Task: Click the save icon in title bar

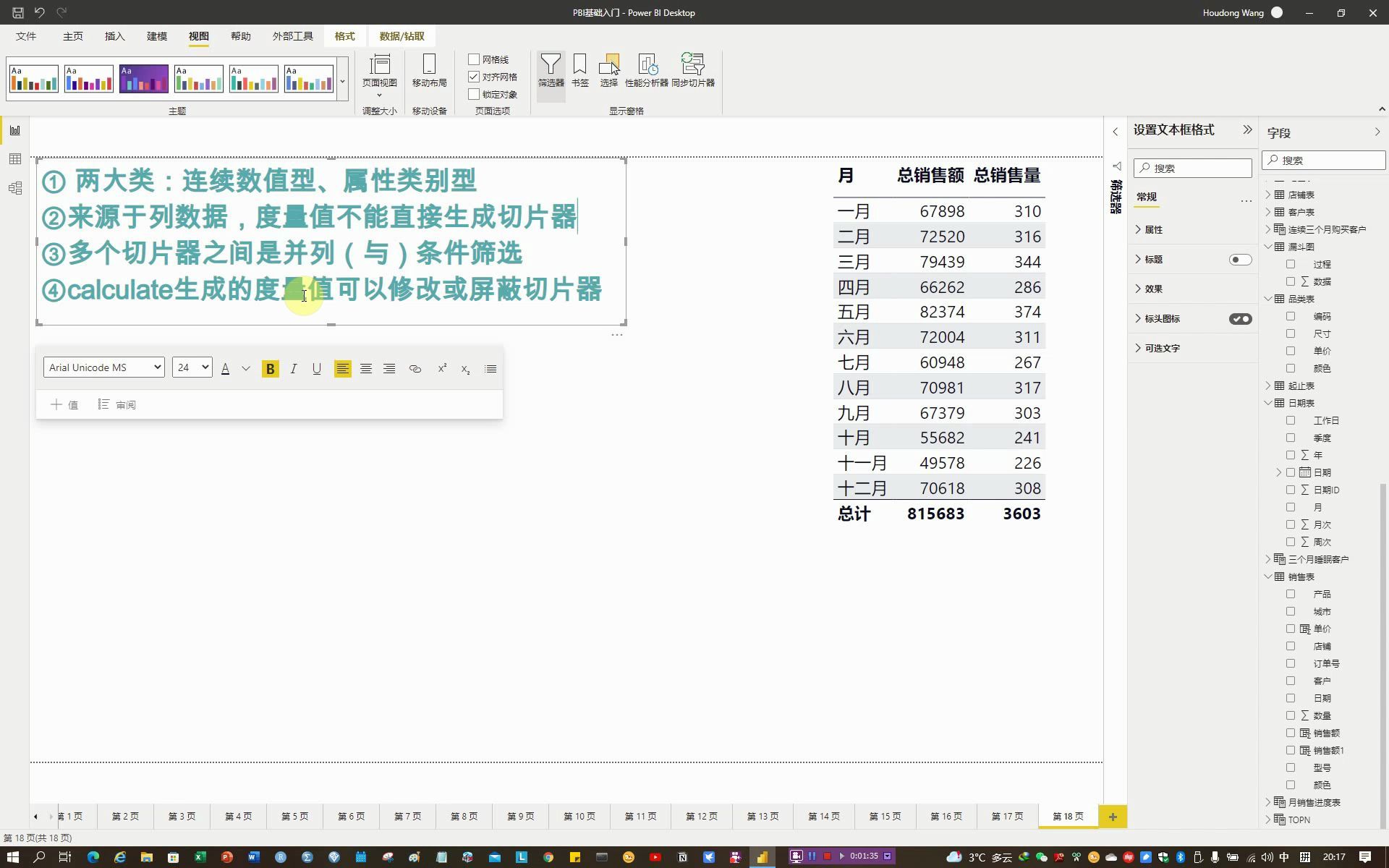Action: [18, 12]
